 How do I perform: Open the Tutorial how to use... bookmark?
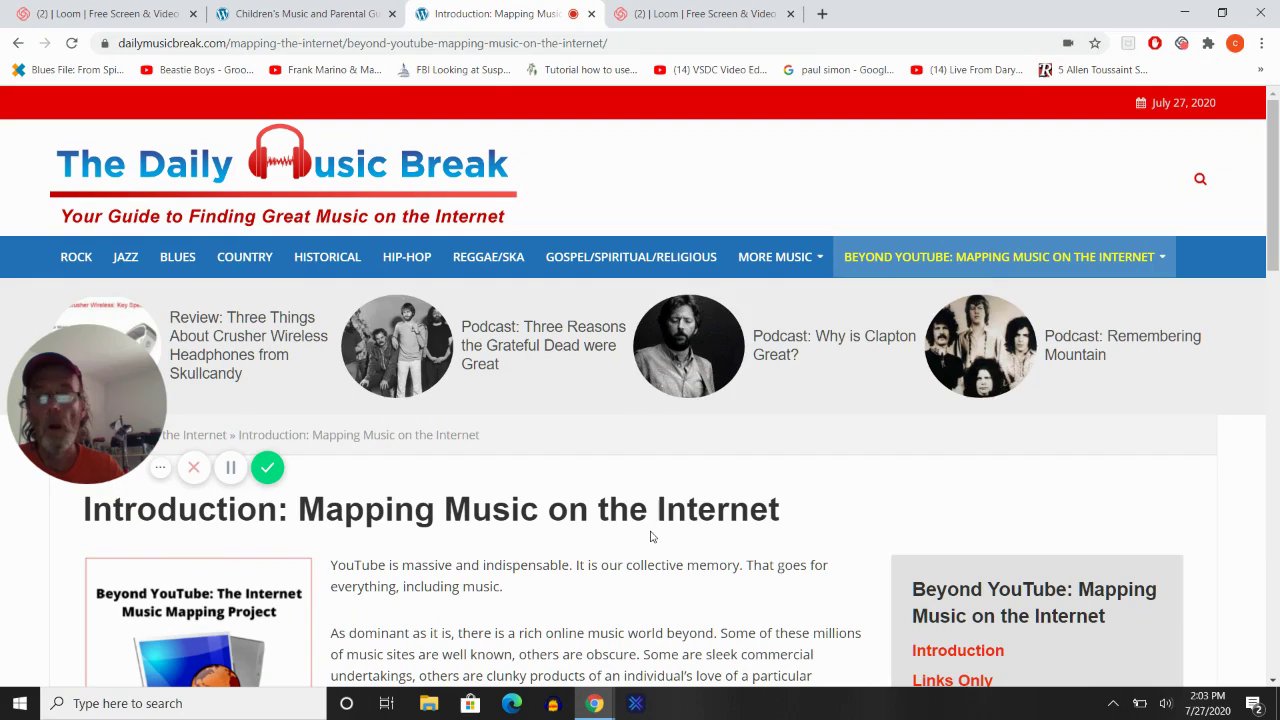pyautogui.click(x=581, y=70)
